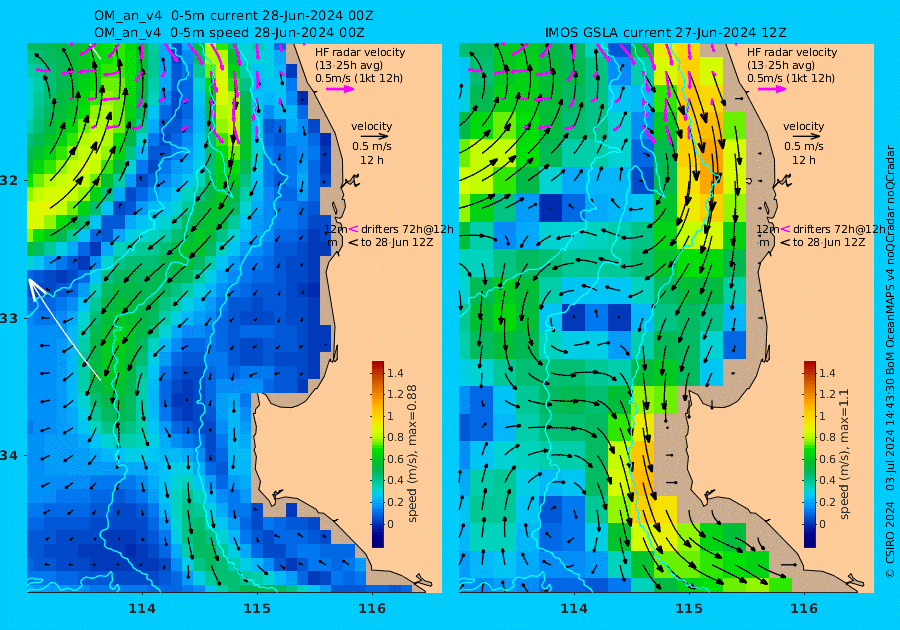Click the vertical '03 Jul 2024 14:43:30' timestamp
The width and height of the screenshot is (900, 630).
tap(890, 430)
